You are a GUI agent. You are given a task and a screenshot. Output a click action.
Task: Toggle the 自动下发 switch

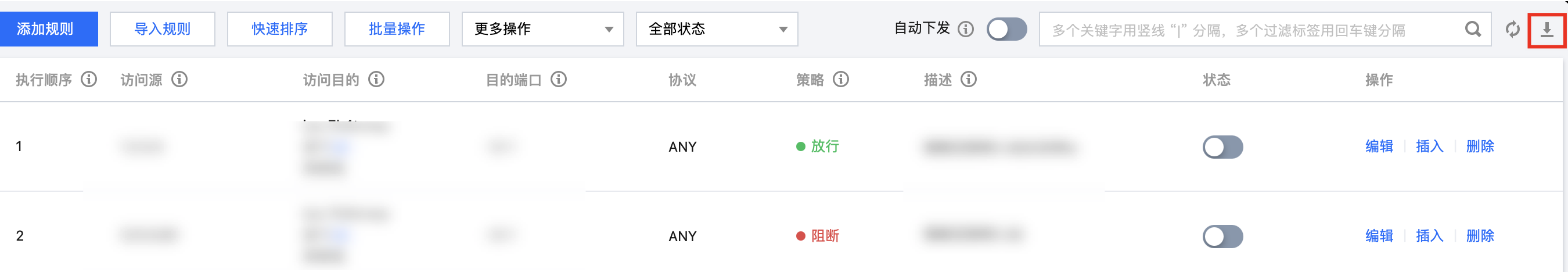coord(1007,29)
